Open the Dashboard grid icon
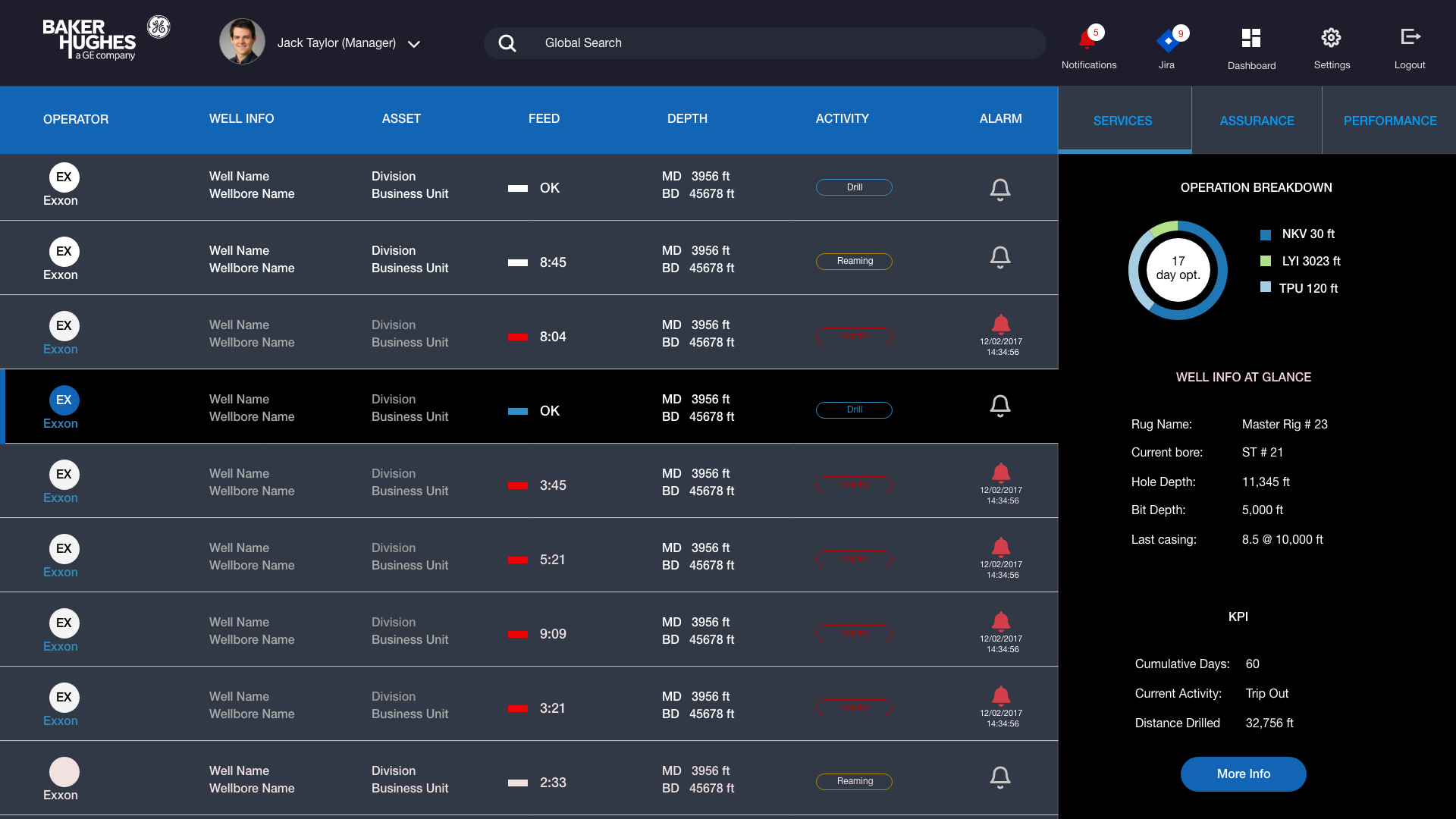Image resolution: width=1456 pixels, height=819 pixels. pos(1251,38)
